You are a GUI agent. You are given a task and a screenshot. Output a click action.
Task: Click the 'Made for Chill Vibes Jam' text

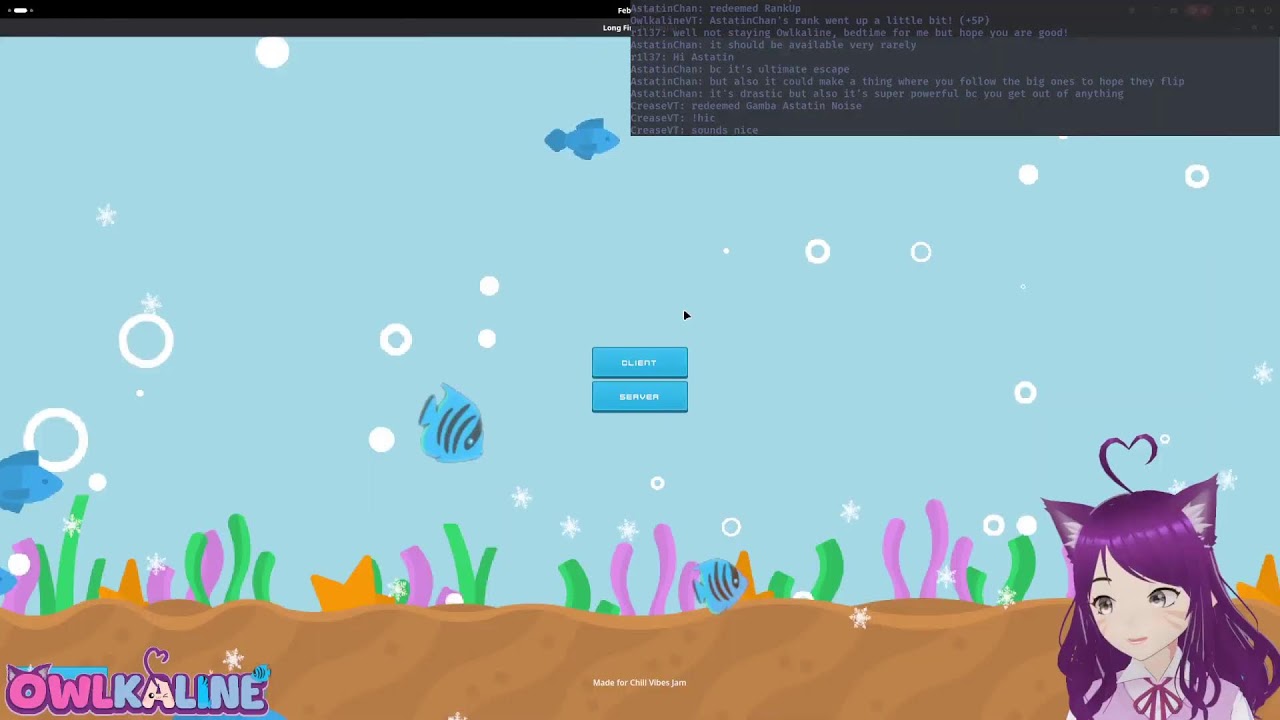639,683
